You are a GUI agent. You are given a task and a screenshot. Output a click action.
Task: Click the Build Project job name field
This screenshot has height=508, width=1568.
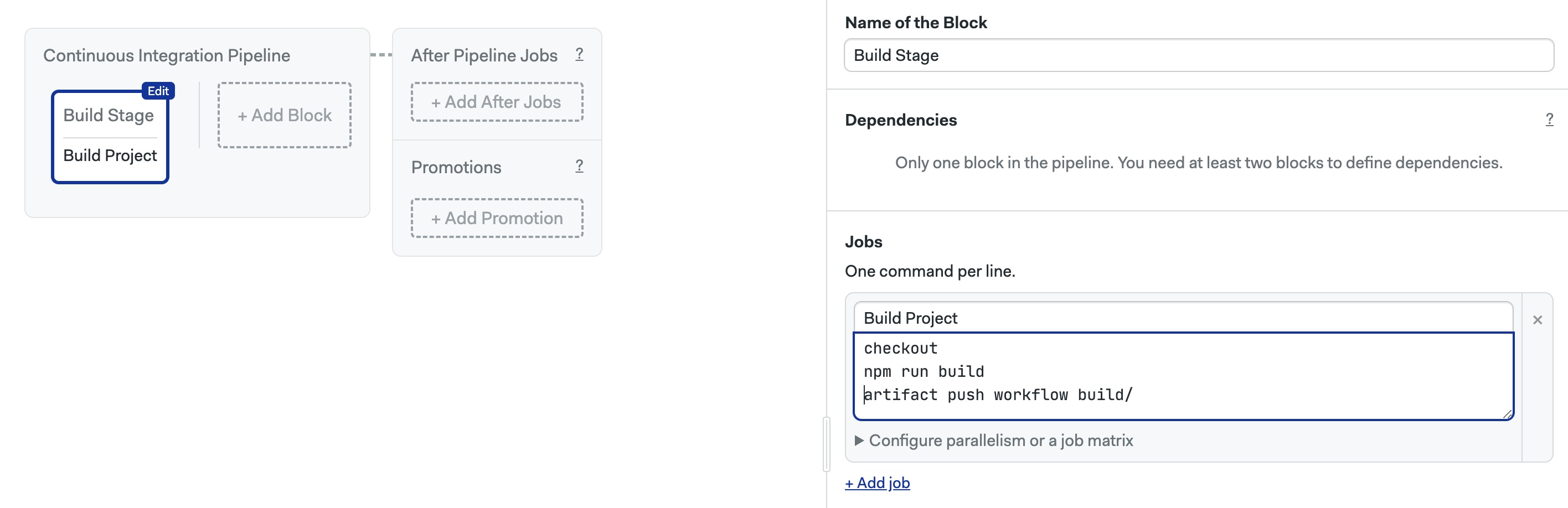[x=1182, y=318]
